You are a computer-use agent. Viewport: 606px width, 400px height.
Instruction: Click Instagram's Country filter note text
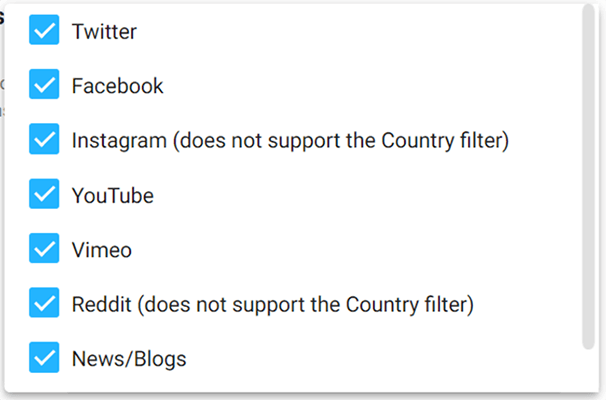click(340, 141)
